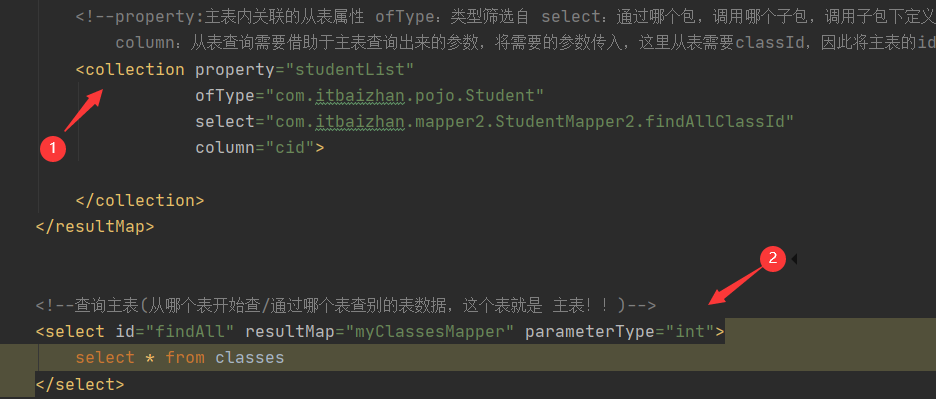Click the closing </select> tag
936x399 pixels.
pos(80,383)
